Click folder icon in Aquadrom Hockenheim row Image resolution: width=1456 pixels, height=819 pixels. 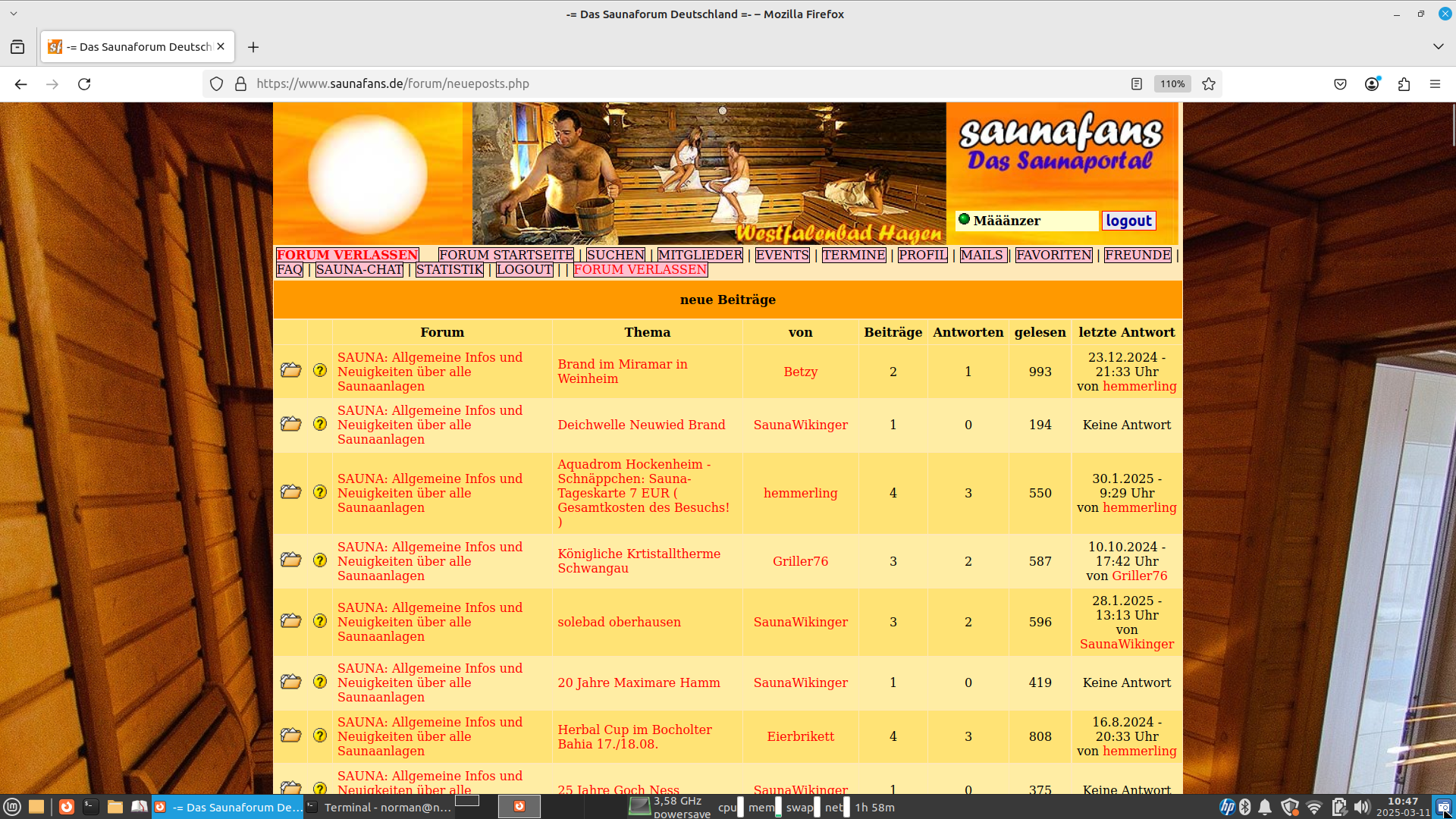pyautogui.click(x=290, y=492)
